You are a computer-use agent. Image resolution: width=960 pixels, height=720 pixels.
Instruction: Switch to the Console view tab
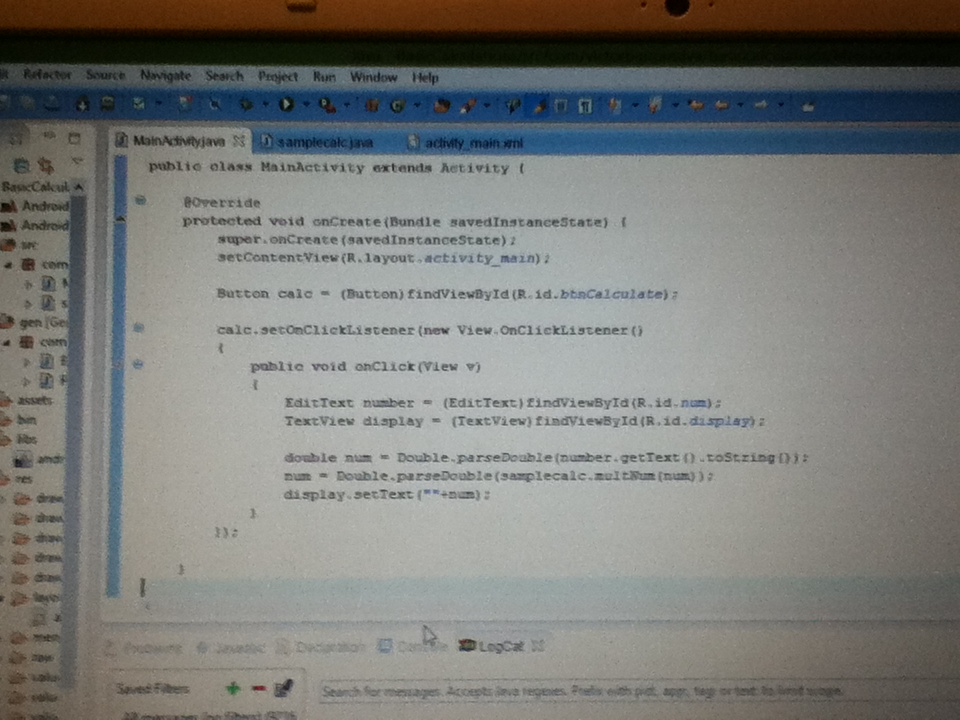coord(413,645)
